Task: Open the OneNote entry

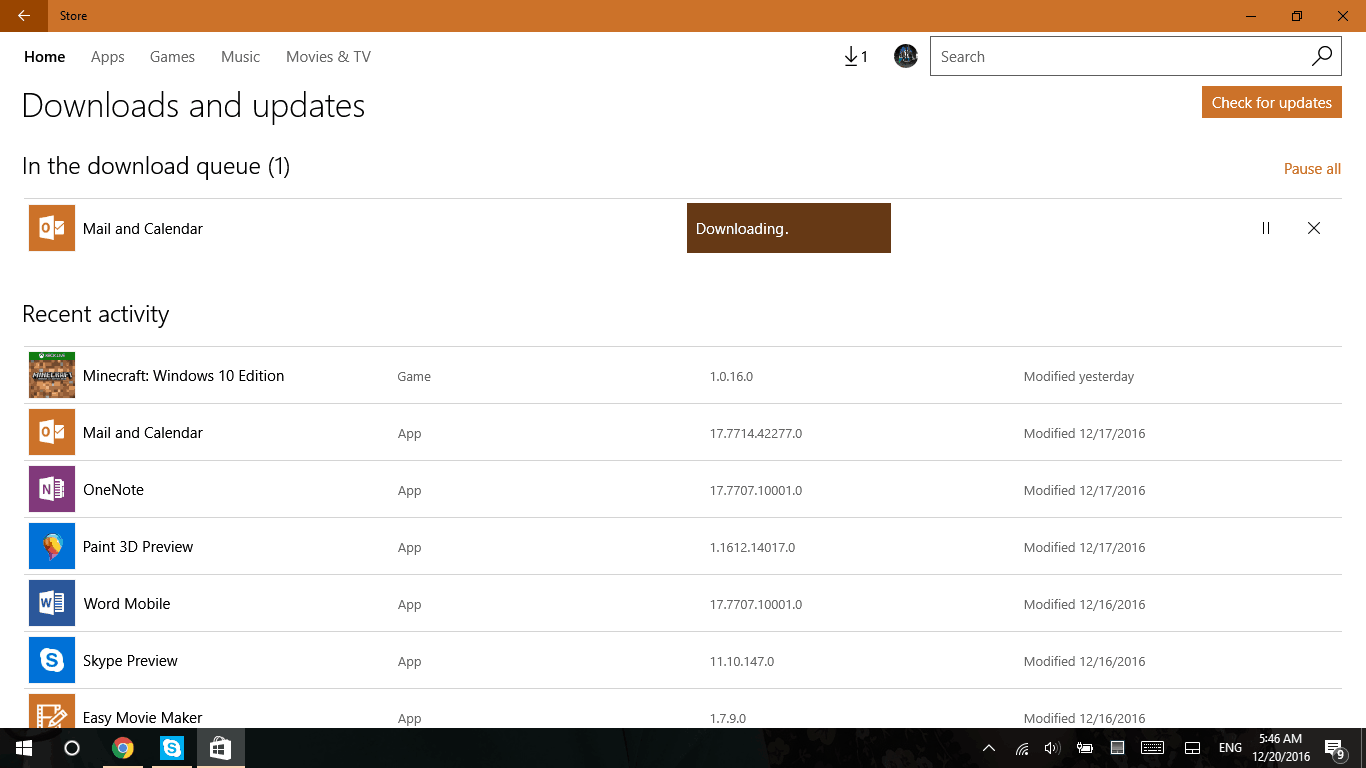Action: click(683, 490)
